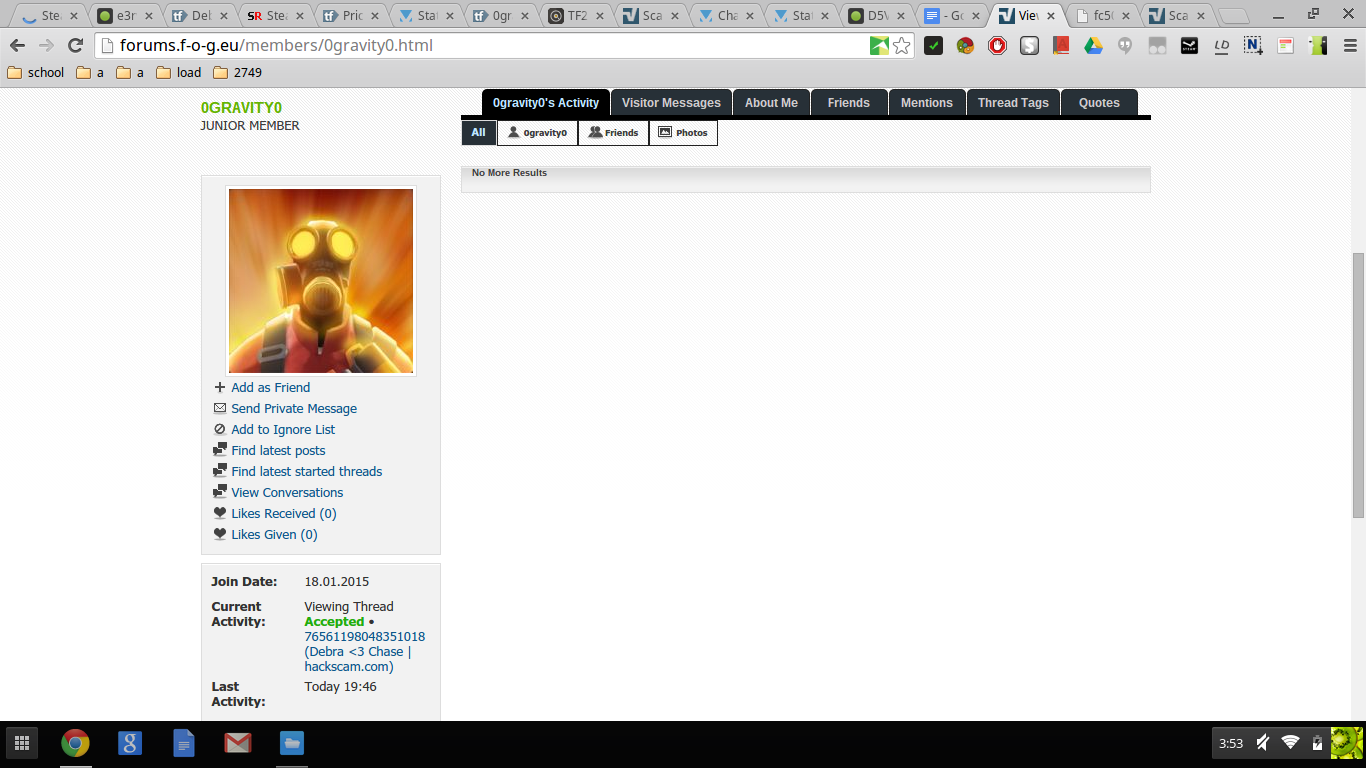Select the Thread Tags tab
This screenshot has height=768, width=1366.
[x=1013, y=103]
